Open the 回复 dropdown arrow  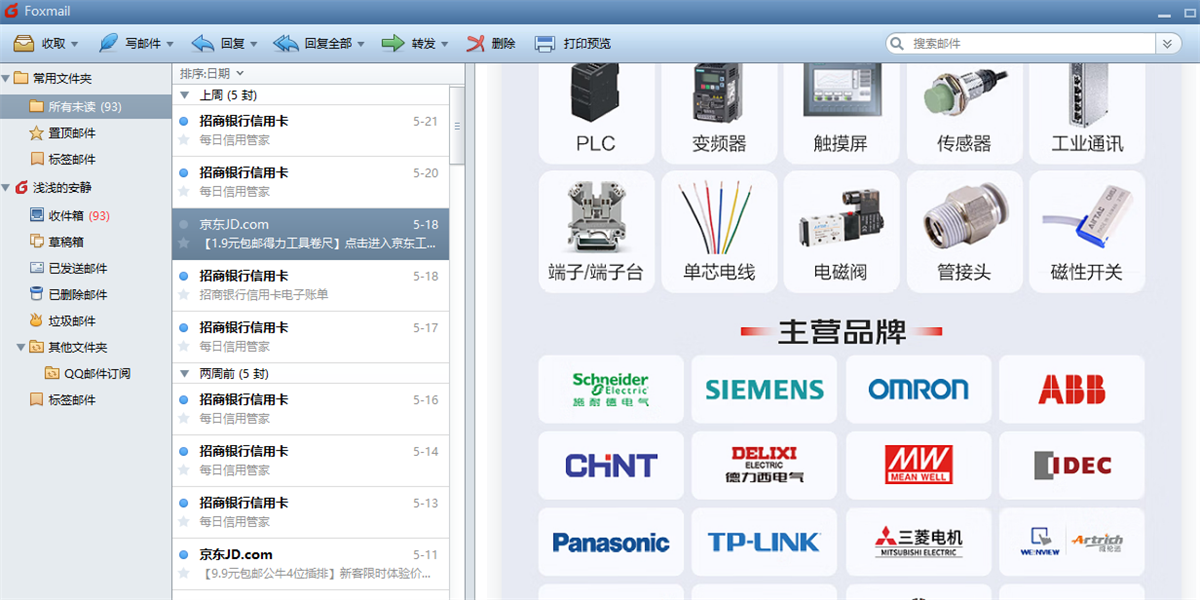(254, 44)
